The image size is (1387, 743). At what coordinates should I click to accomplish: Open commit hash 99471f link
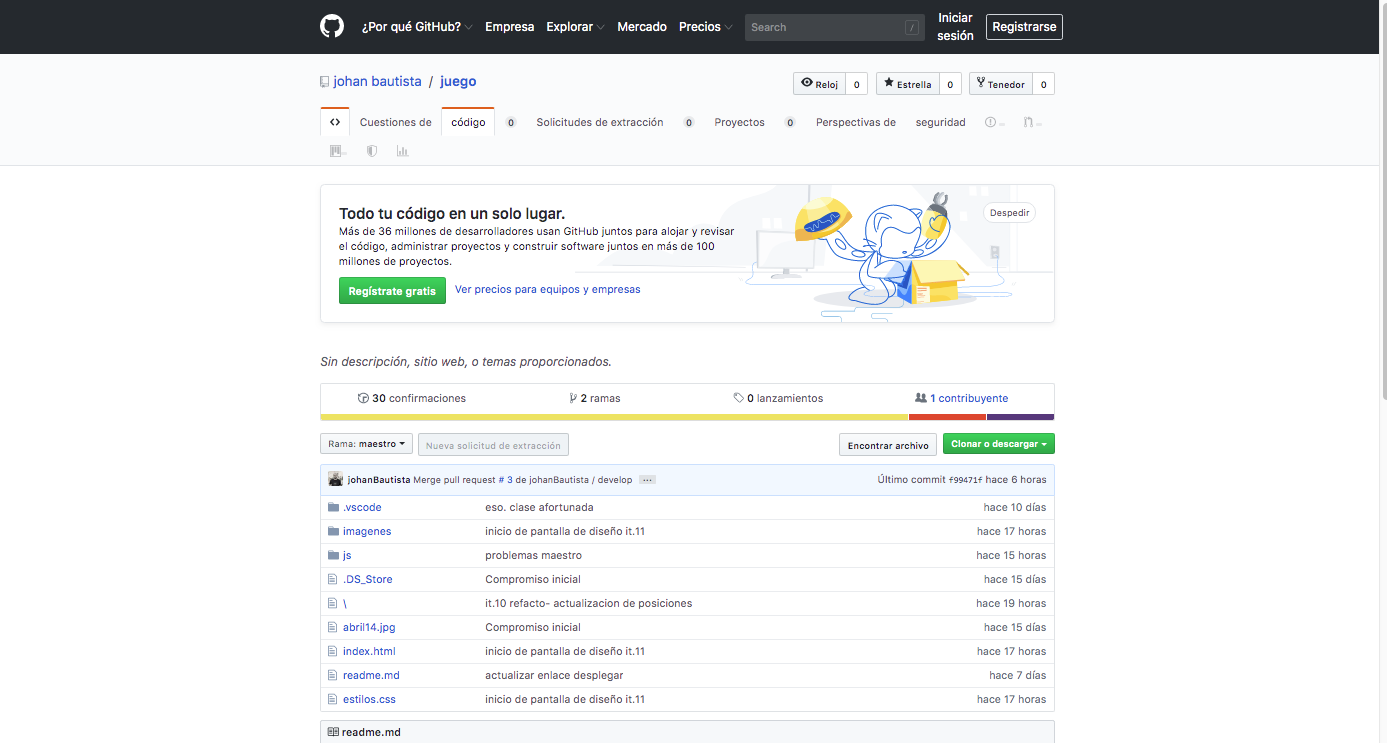pyautogui.click(x=965, y=480)
